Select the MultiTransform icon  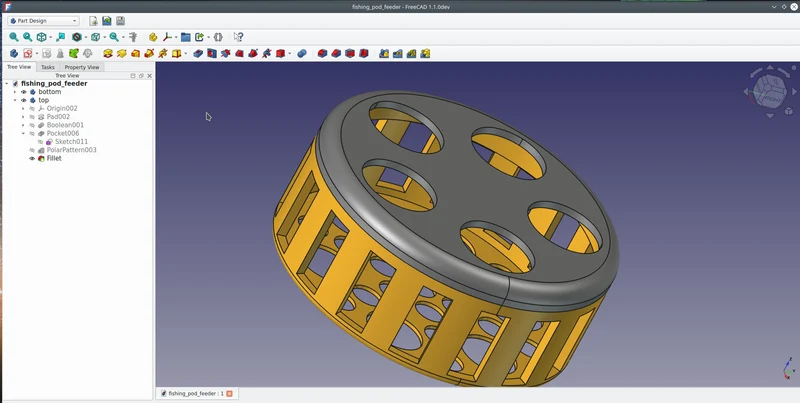point(425,53)
